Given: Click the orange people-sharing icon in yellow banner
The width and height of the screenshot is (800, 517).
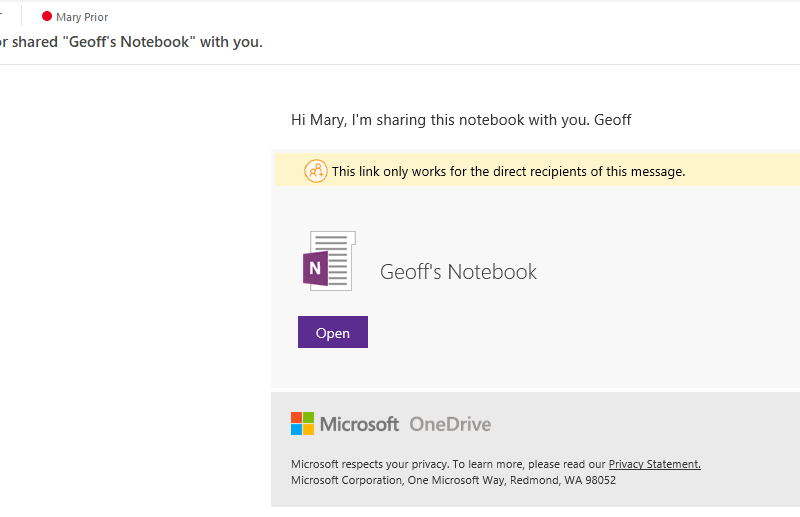Looking at the screenshot, I should 316,171.
